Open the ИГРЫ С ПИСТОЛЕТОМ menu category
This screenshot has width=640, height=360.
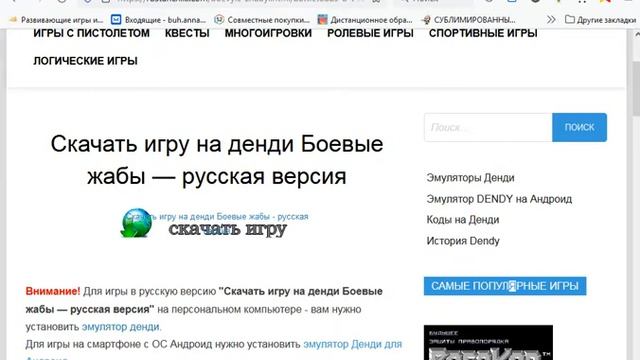pyautogui.click(x=91, y=33)
